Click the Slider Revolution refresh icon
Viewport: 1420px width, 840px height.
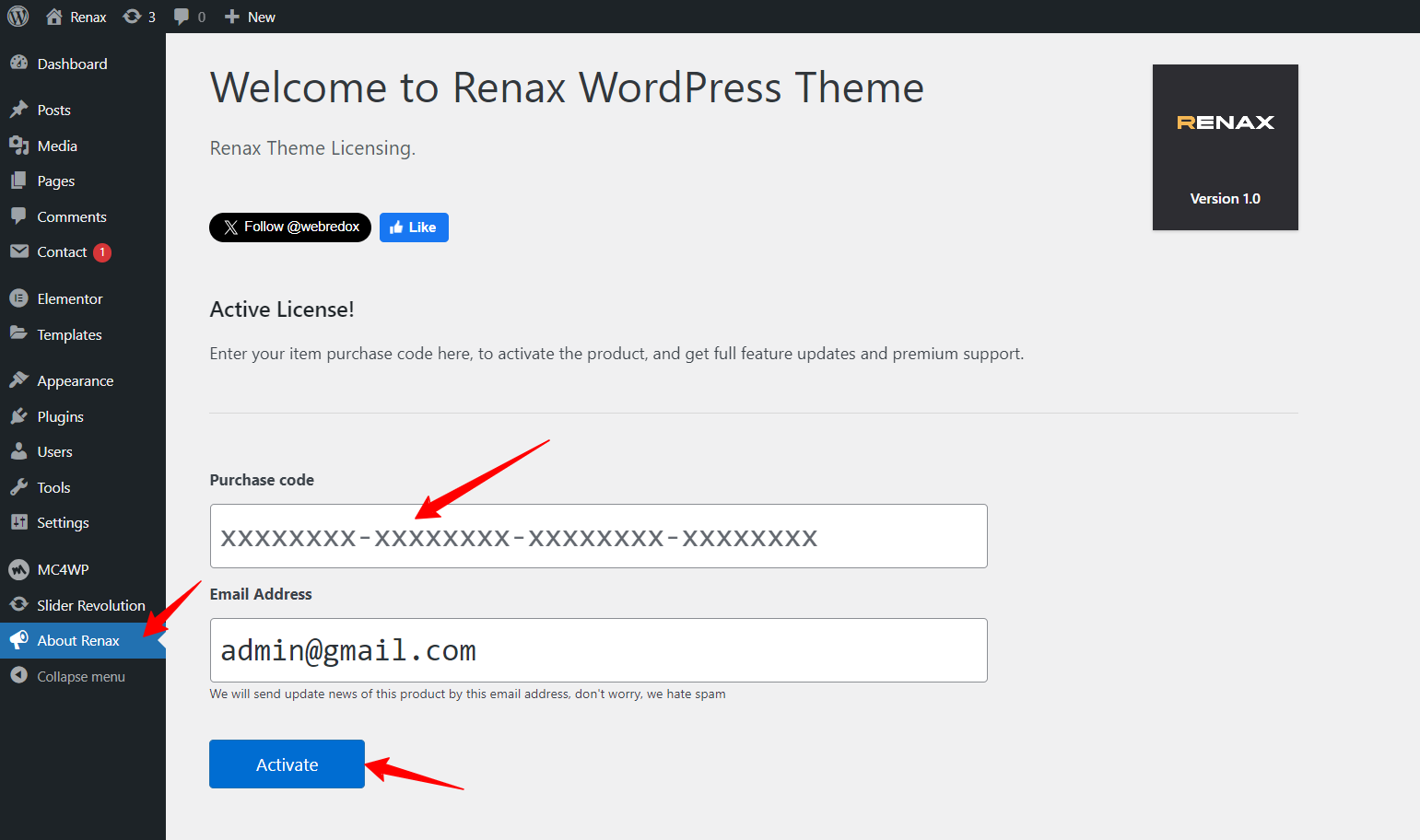click(18, 604)
